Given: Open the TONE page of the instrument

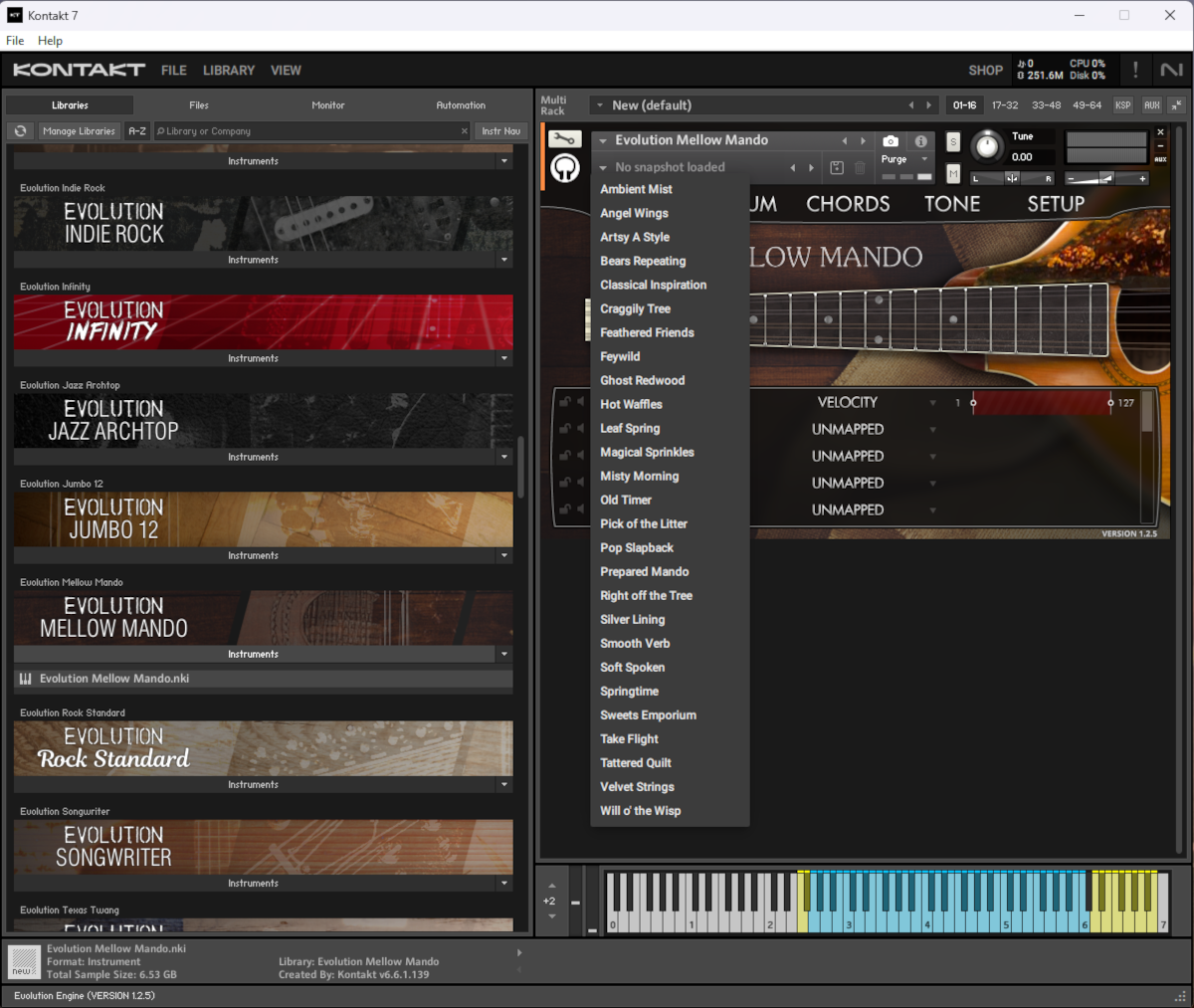Looking at the screenshot, I should coord(952,204).
